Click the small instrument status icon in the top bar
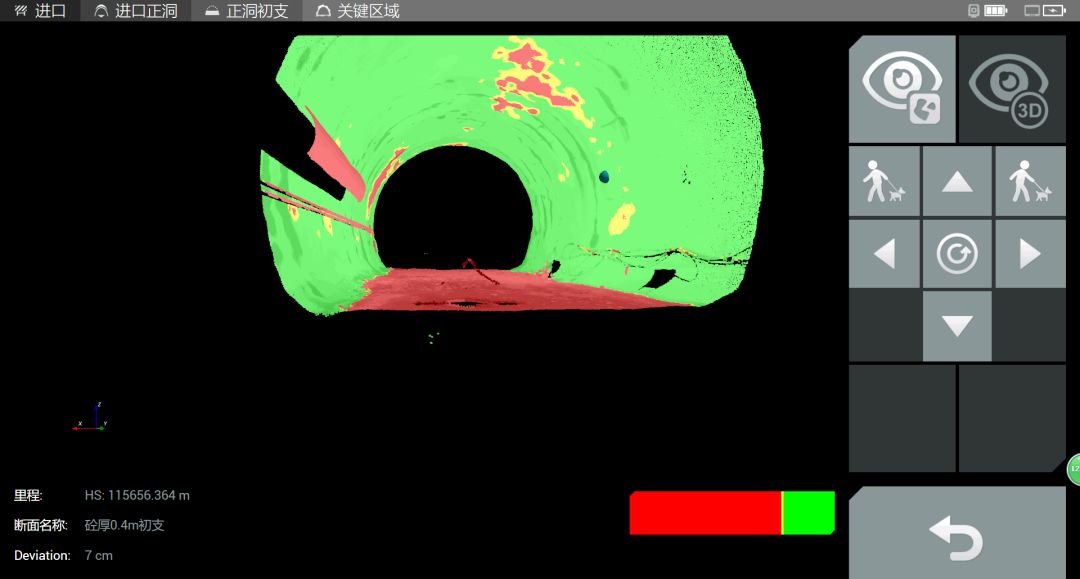 click(973, 10)
